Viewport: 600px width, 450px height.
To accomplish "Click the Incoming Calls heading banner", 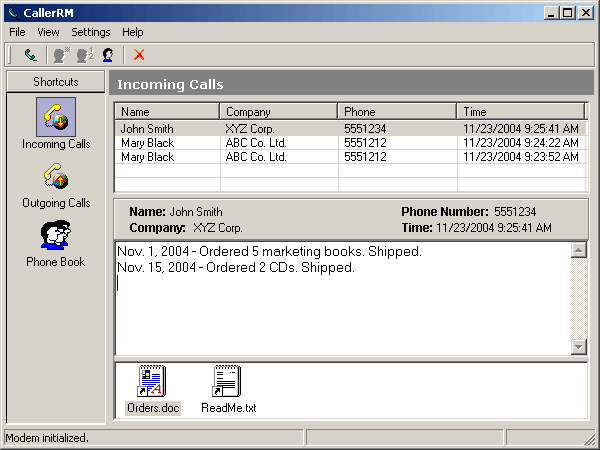I will (x=351, y=83).
